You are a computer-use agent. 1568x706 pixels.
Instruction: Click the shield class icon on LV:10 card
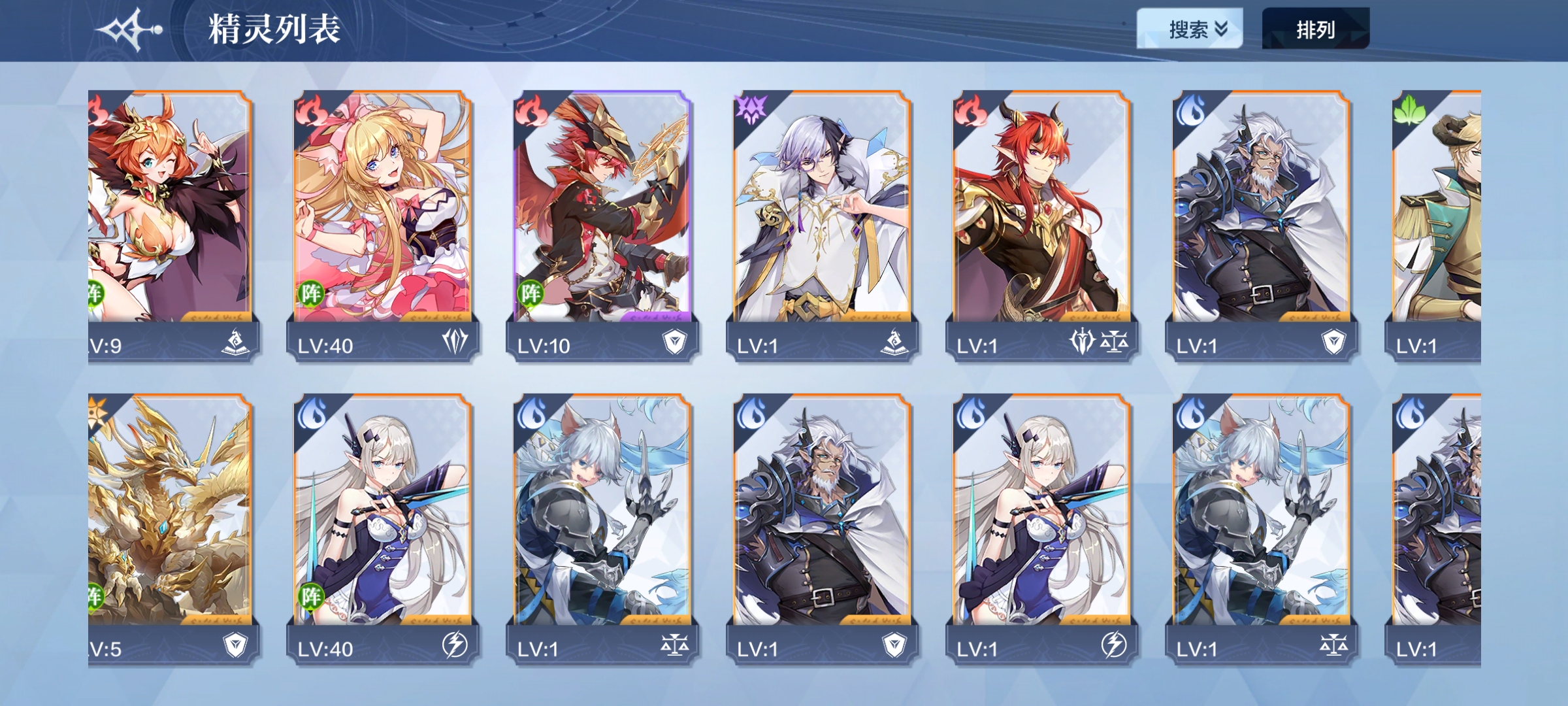coord(674,341)
